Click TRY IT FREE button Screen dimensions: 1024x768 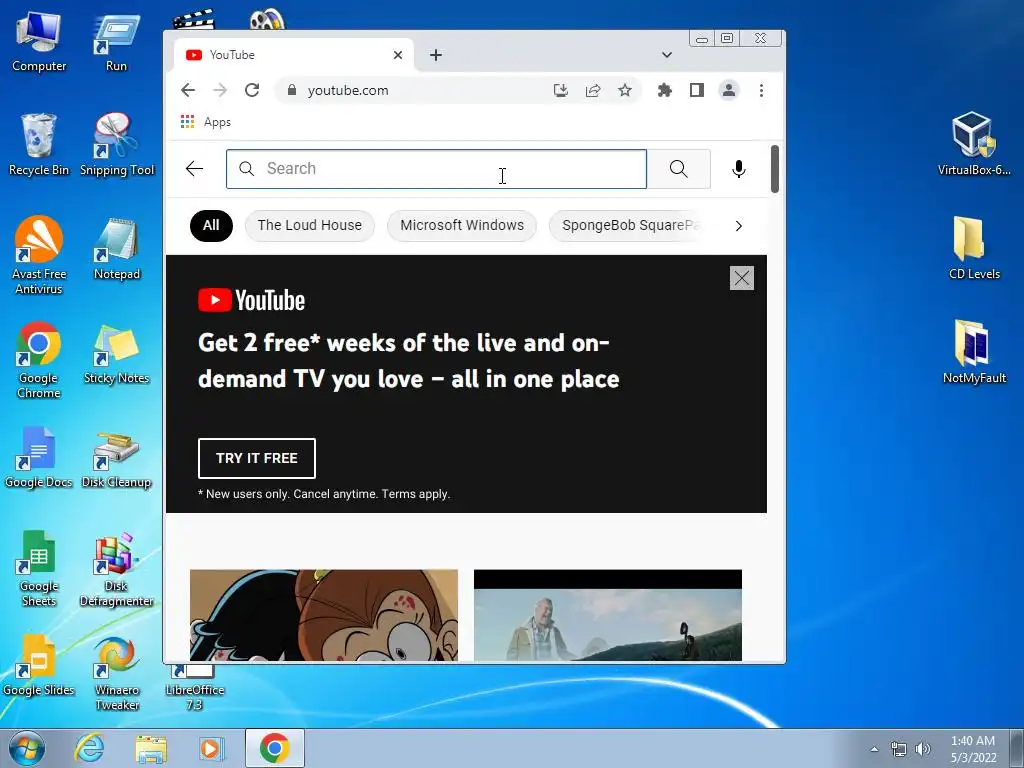tap(257, 458)
